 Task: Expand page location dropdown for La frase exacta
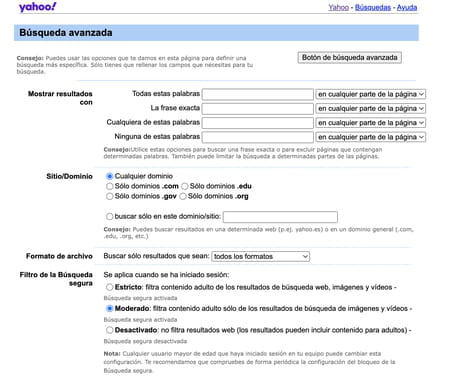(371, 109)
